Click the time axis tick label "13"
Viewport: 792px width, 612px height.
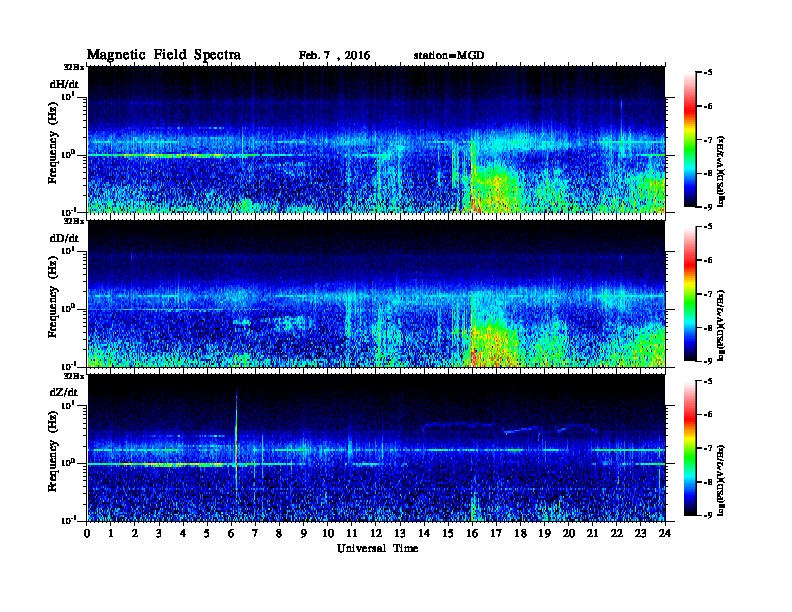(x=400, y=534)
